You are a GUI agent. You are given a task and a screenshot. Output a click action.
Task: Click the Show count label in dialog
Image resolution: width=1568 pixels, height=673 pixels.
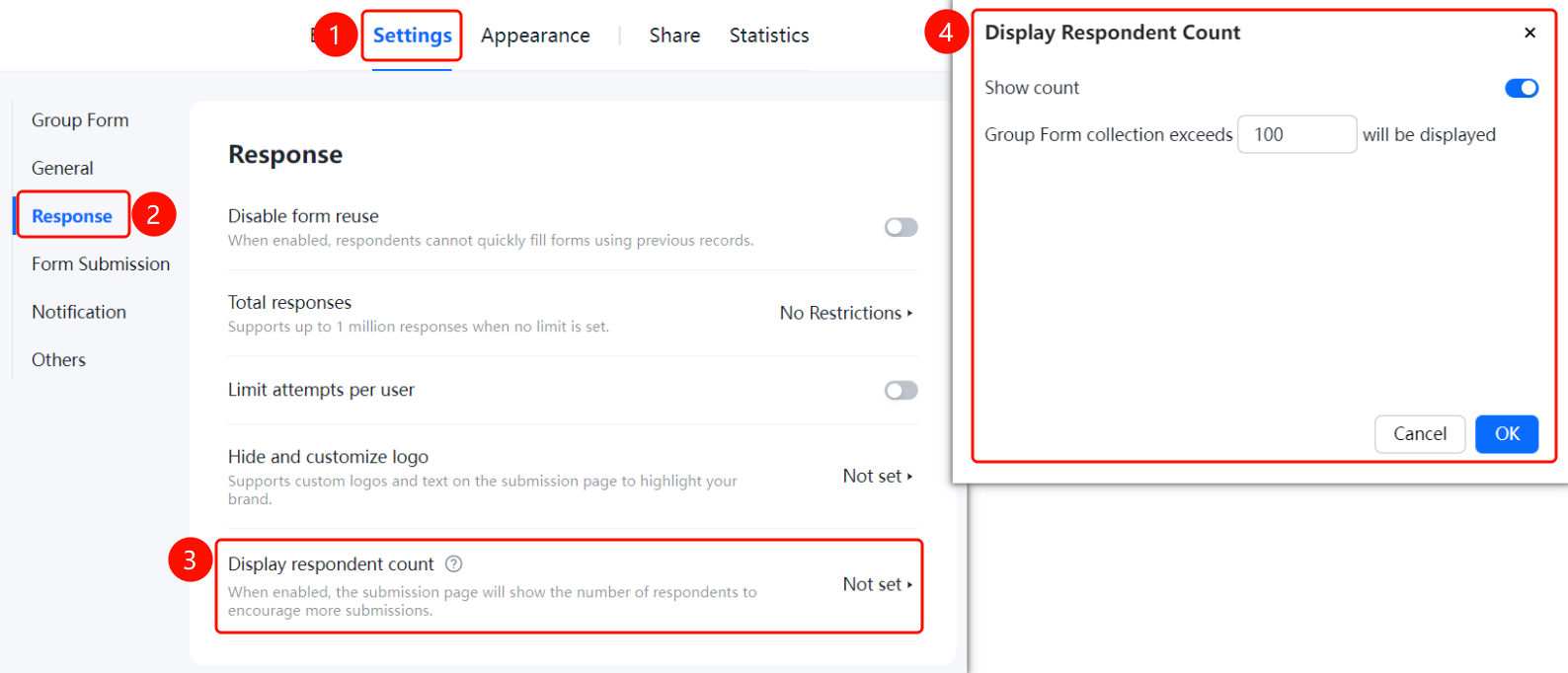[x=1032, y=88]
